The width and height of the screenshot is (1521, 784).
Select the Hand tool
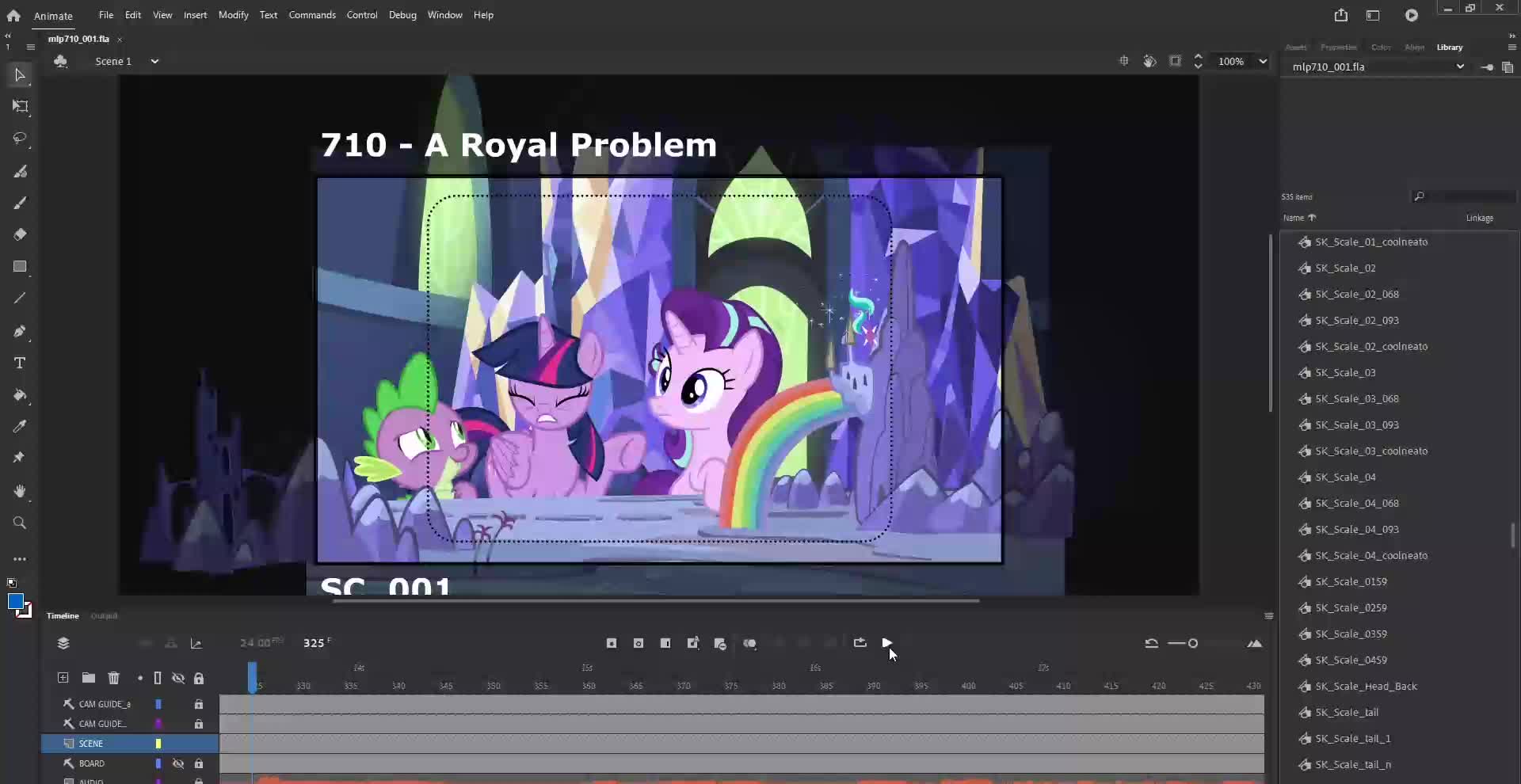pos(20,492)
